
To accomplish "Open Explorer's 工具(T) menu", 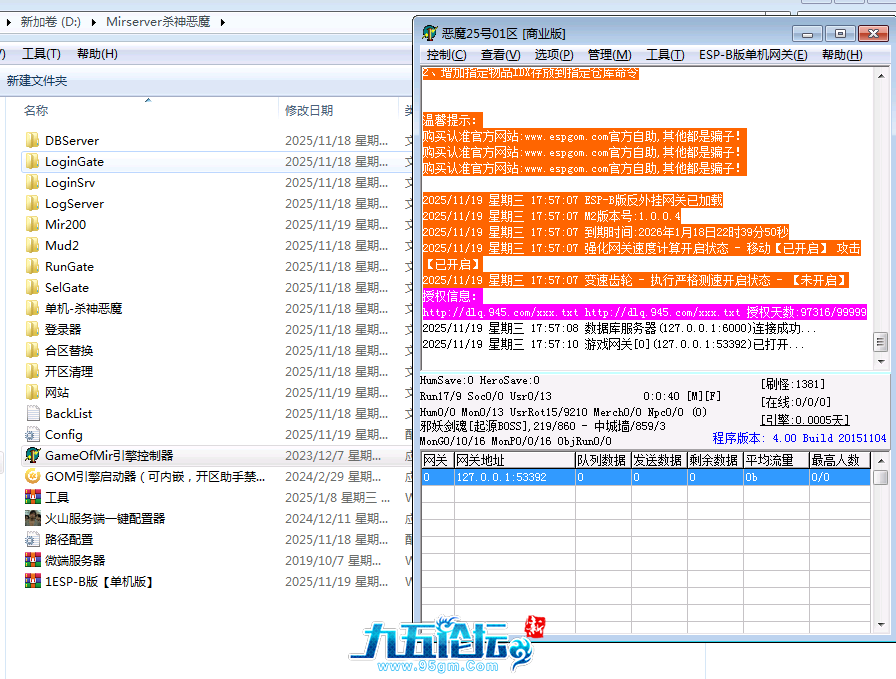I will [41, 54].
